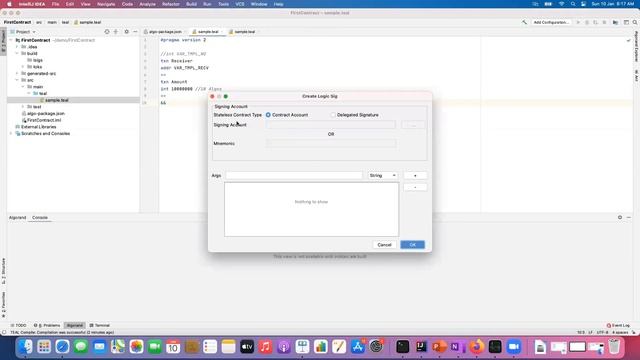Click the Apple menu icon
The height and width of the screenshot is (360, 640).
pyautogui.click(x=9, y=4)
